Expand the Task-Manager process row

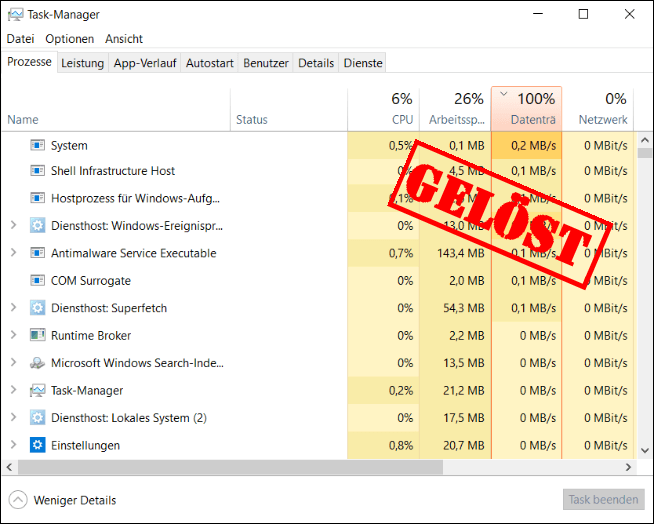tap(13, 390)
